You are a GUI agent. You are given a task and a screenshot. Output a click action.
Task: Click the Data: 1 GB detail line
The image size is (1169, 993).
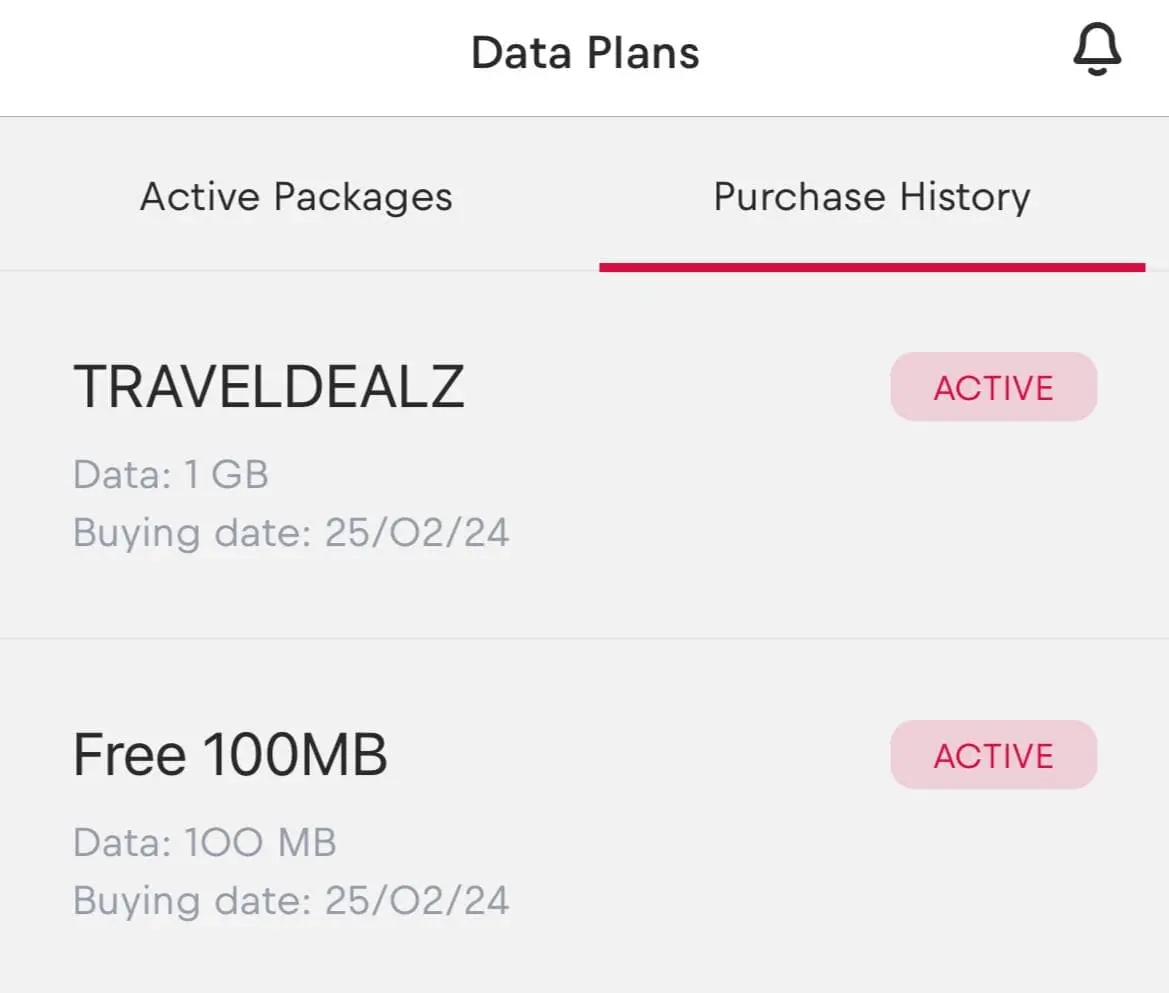[171, 474]
